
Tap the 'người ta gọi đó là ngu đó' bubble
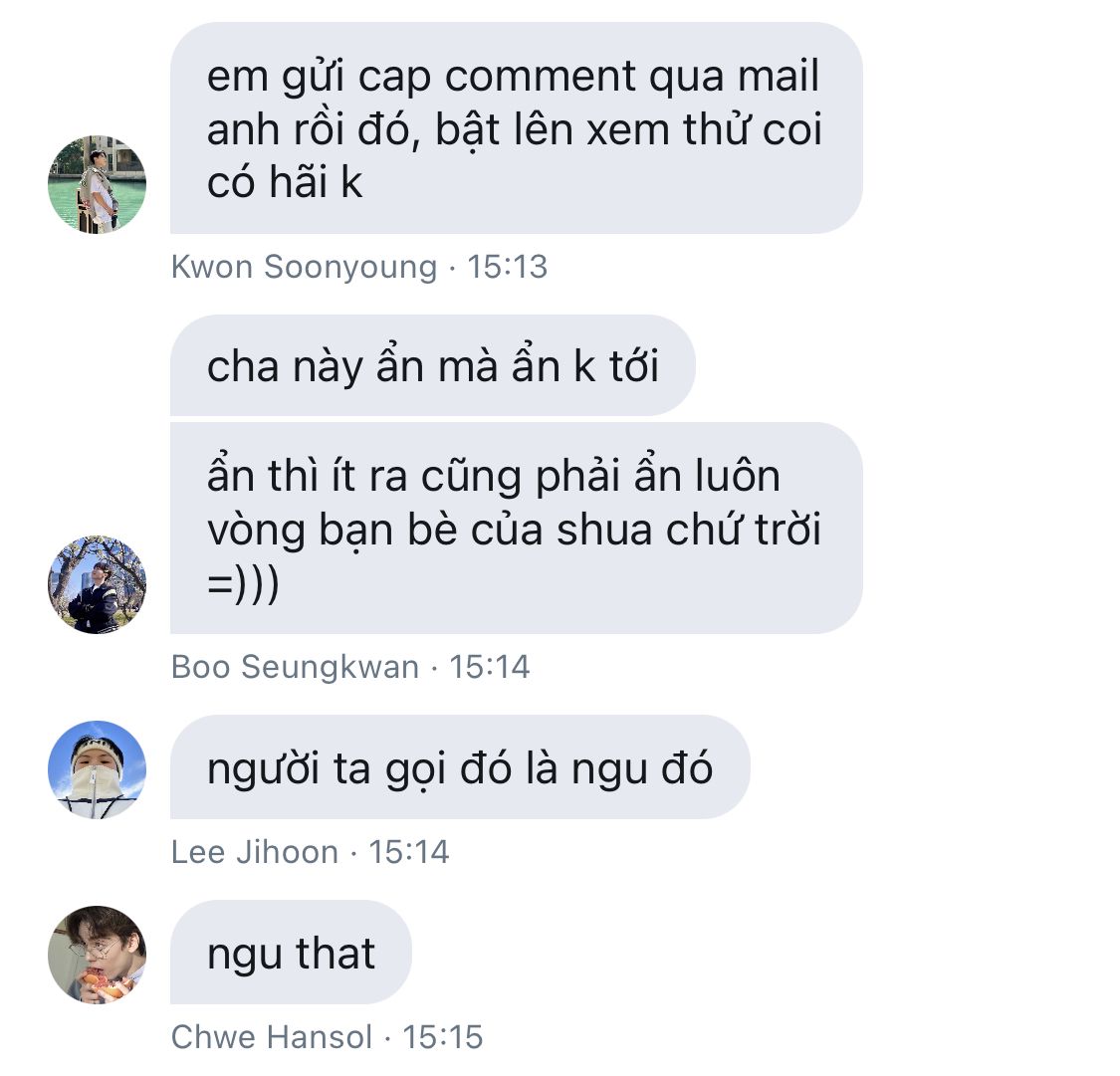click(460, 766)
